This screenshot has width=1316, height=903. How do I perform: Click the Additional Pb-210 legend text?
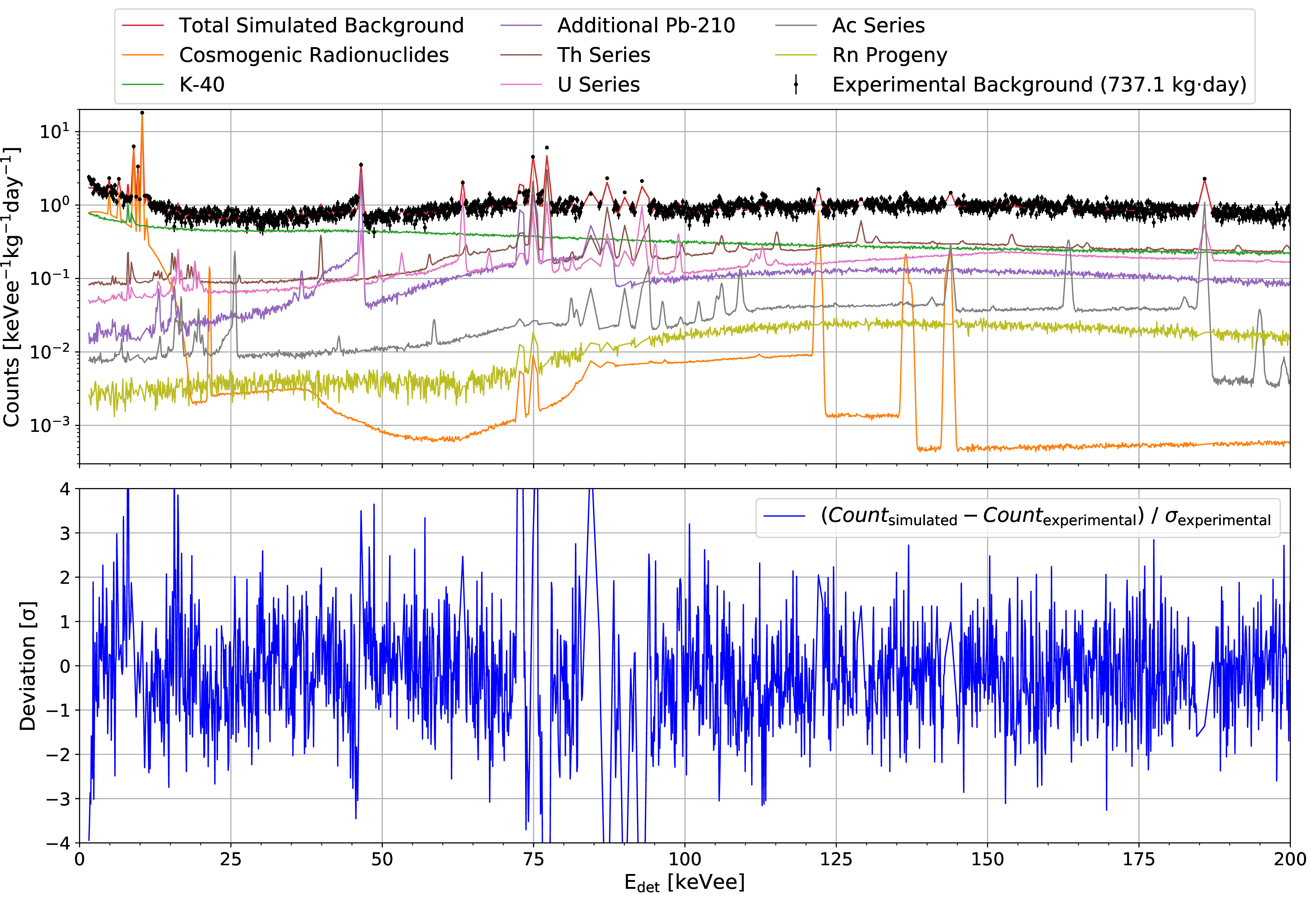tap(645, 26)
